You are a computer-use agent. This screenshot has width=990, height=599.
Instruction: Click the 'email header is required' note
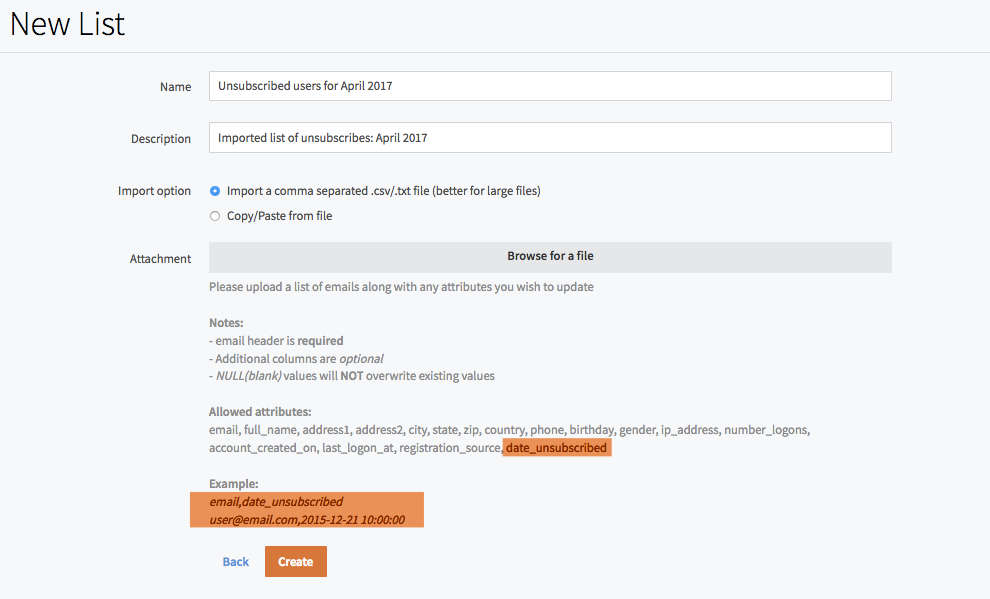277,341
